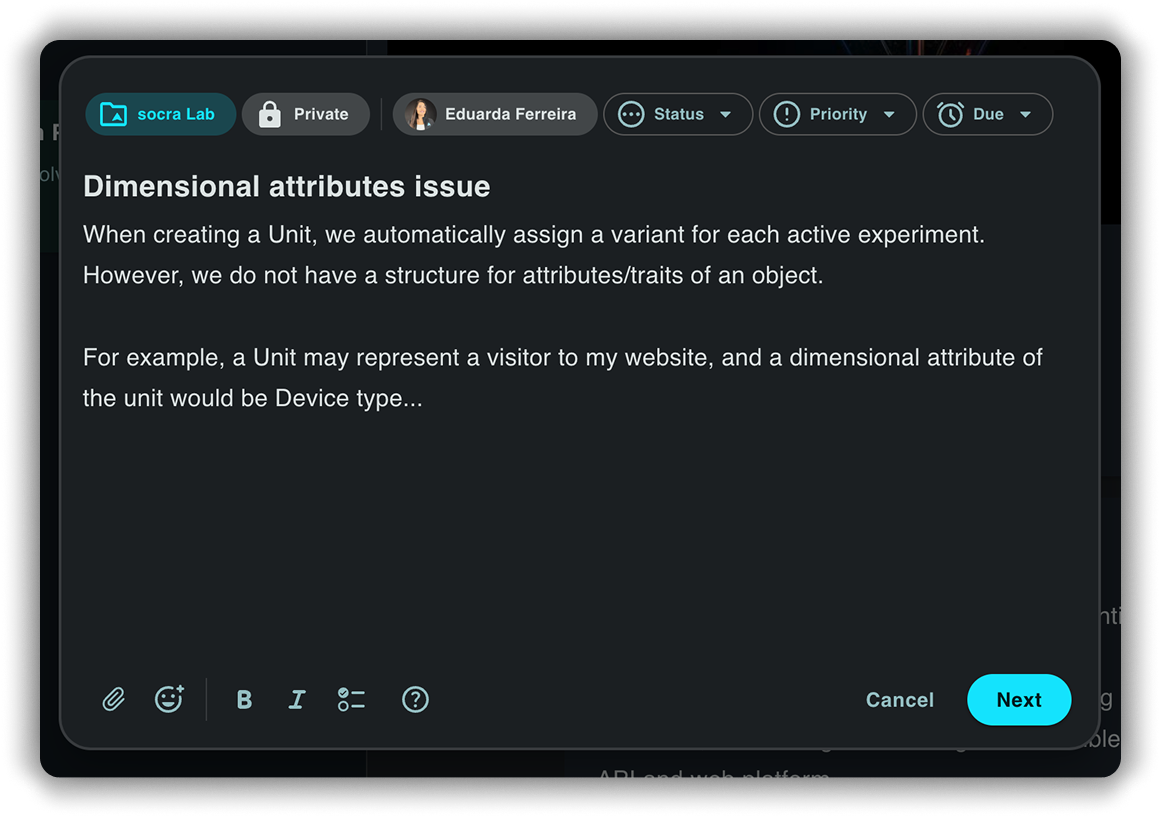
Task: Expand the Status dropdown arrow
Action: coord(726,115)
